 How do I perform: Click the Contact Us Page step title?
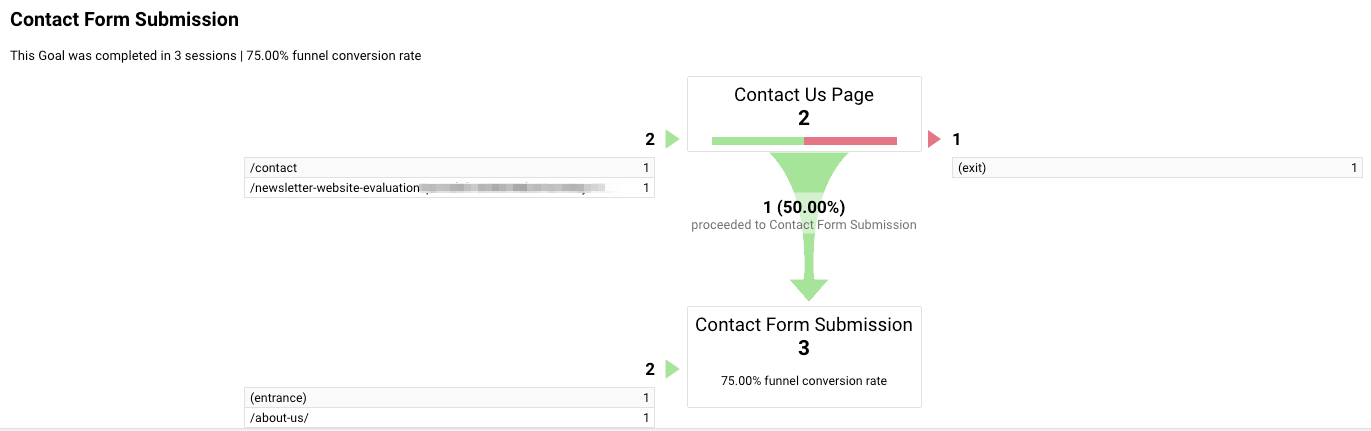(804, 95)
